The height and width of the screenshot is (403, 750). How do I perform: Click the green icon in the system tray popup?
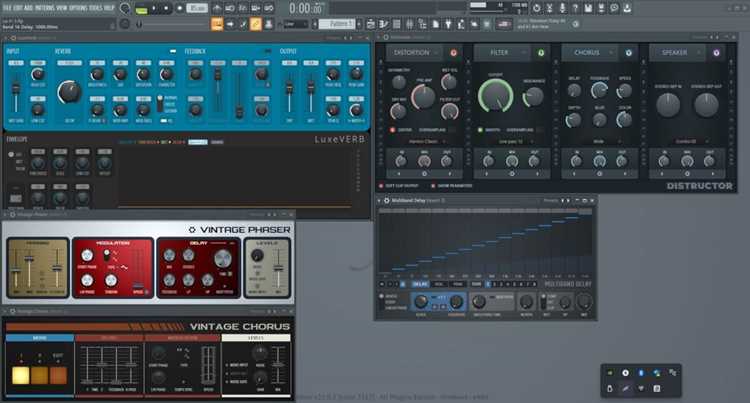tap(610, 372)
